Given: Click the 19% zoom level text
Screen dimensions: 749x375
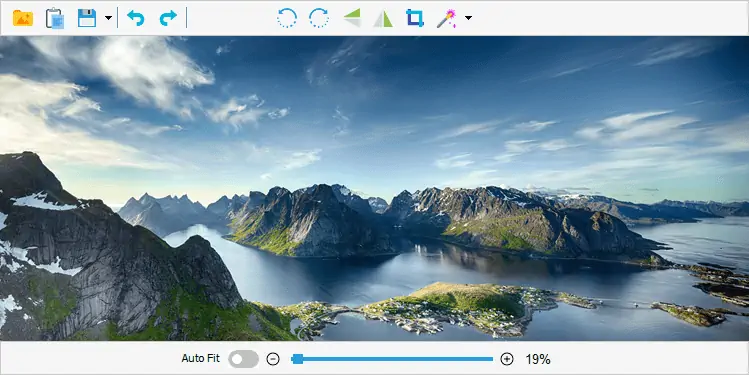Looking at the screenshot, I should [x=538, y=359].
